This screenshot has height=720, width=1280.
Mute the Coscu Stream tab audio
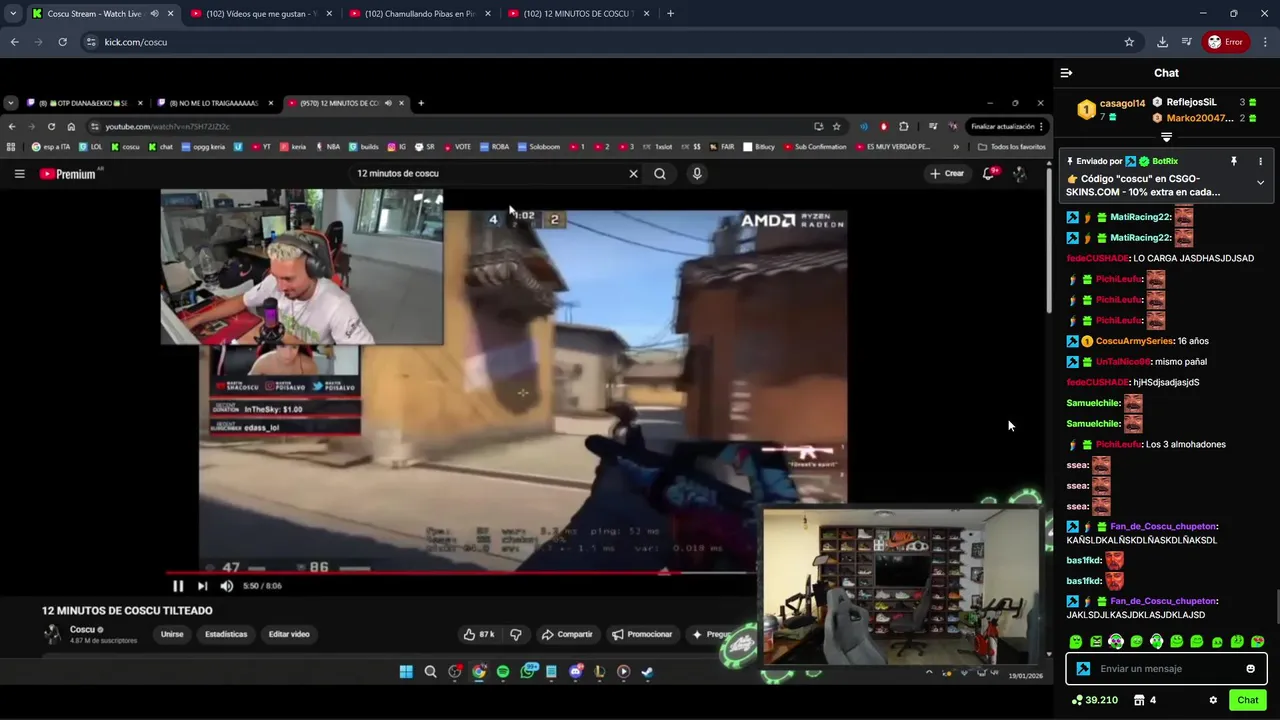(154, 14)
